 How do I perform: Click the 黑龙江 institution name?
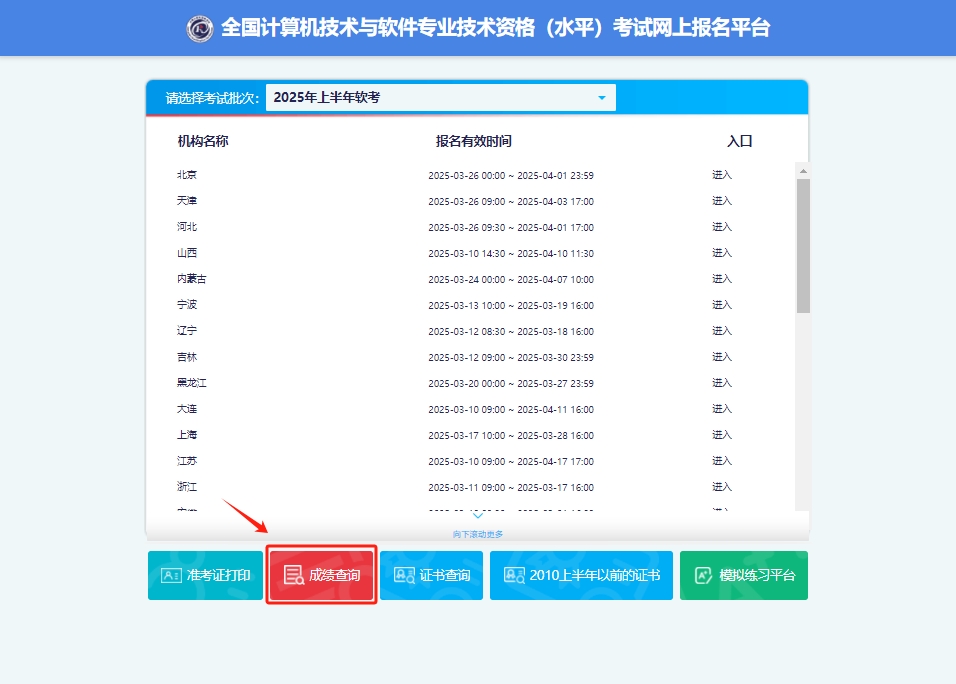point(192,383)
